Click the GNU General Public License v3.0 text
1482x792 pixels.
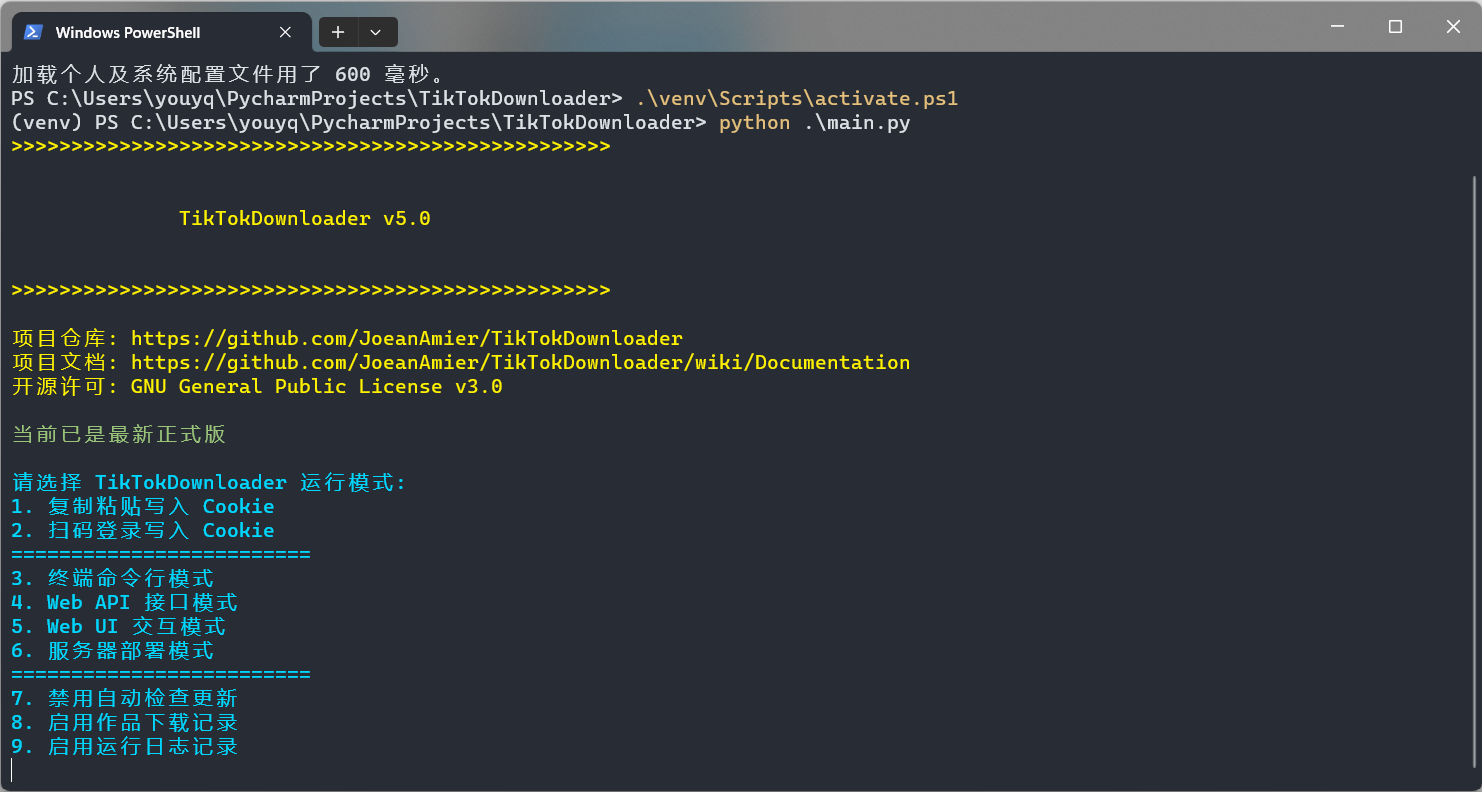pyautogui.click(x=316, y=386)
